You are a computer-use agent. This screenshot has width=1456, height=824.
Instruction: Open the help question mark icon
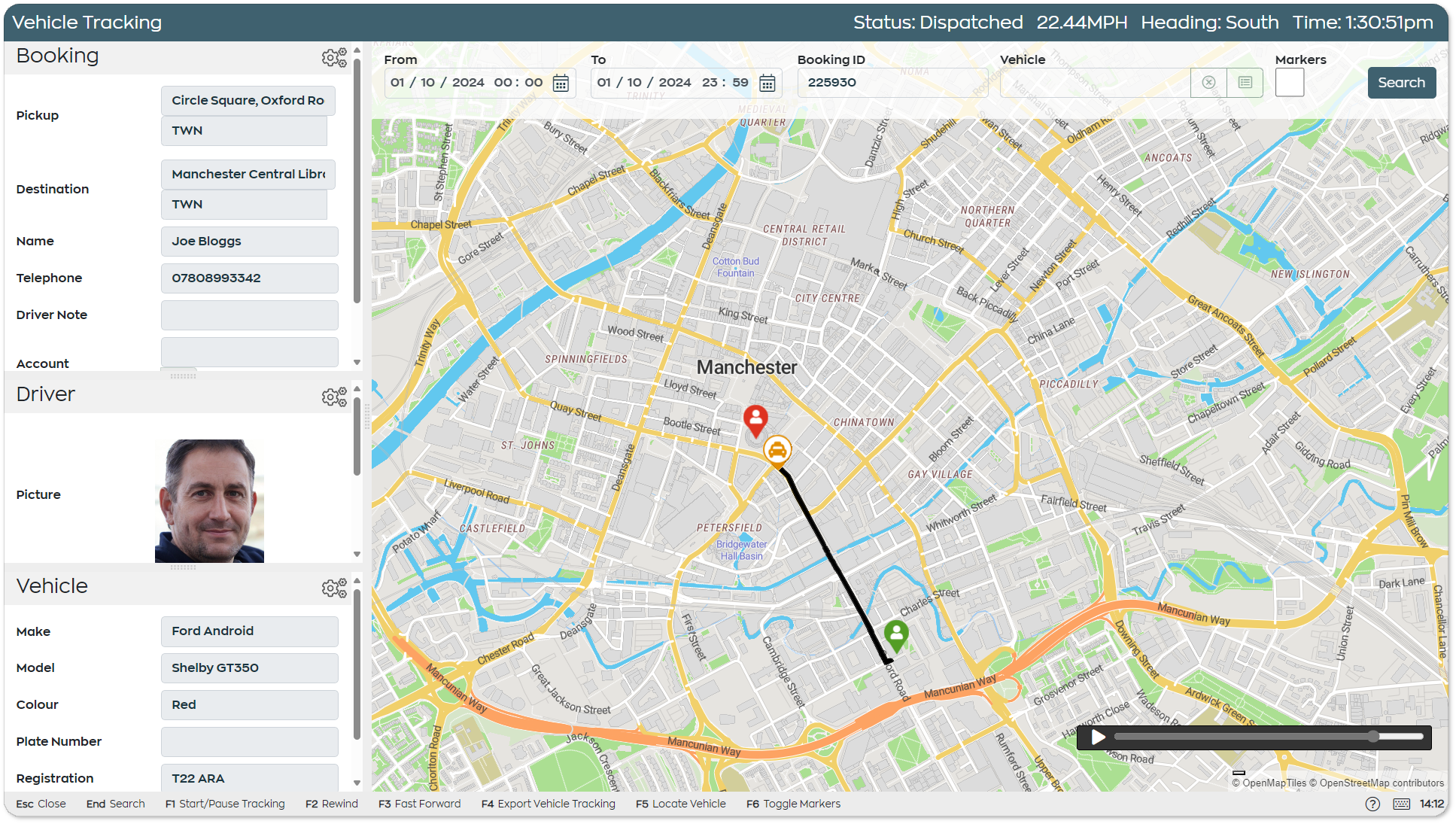point(1372,804)
